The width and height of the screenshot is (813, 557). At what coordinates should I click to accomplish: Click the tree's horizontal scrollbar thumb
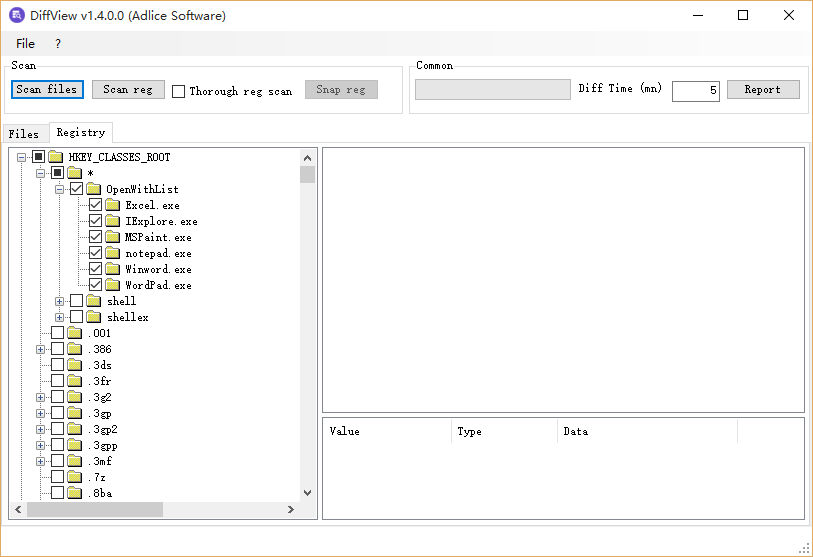pyautogui.click(x=95, y=509)
